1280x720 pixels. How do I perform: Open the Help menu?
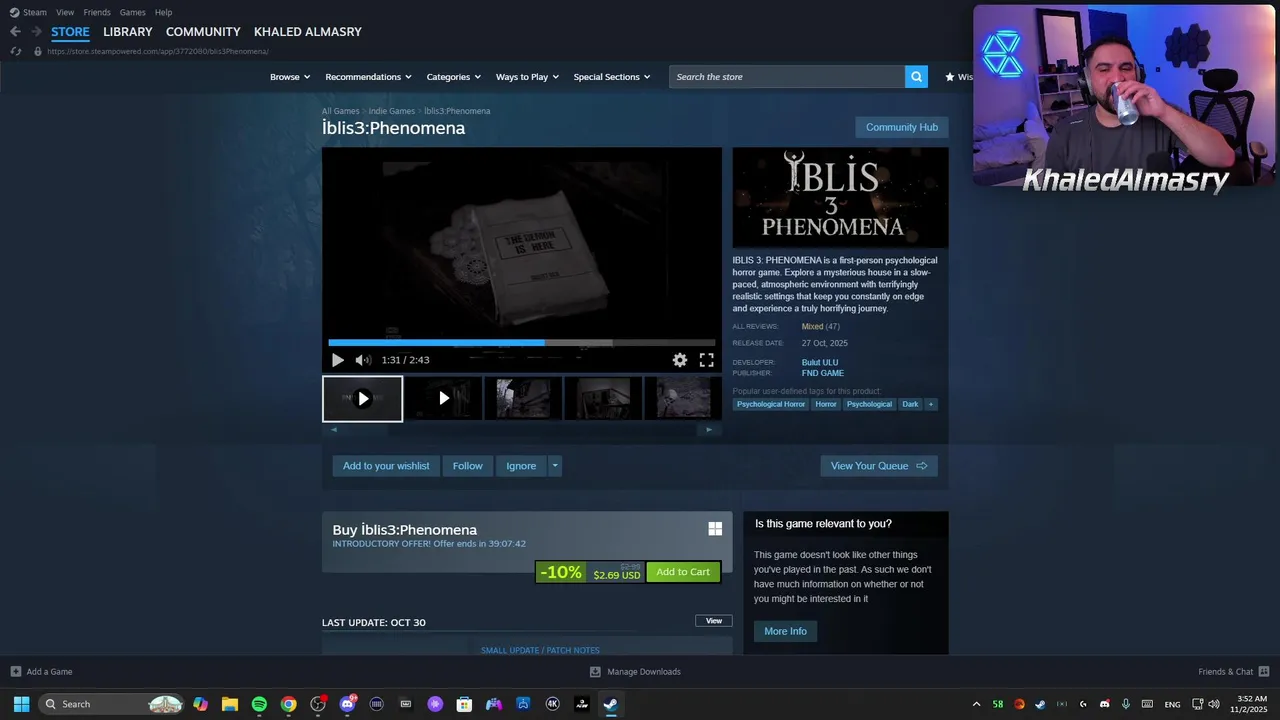[163, 12]
